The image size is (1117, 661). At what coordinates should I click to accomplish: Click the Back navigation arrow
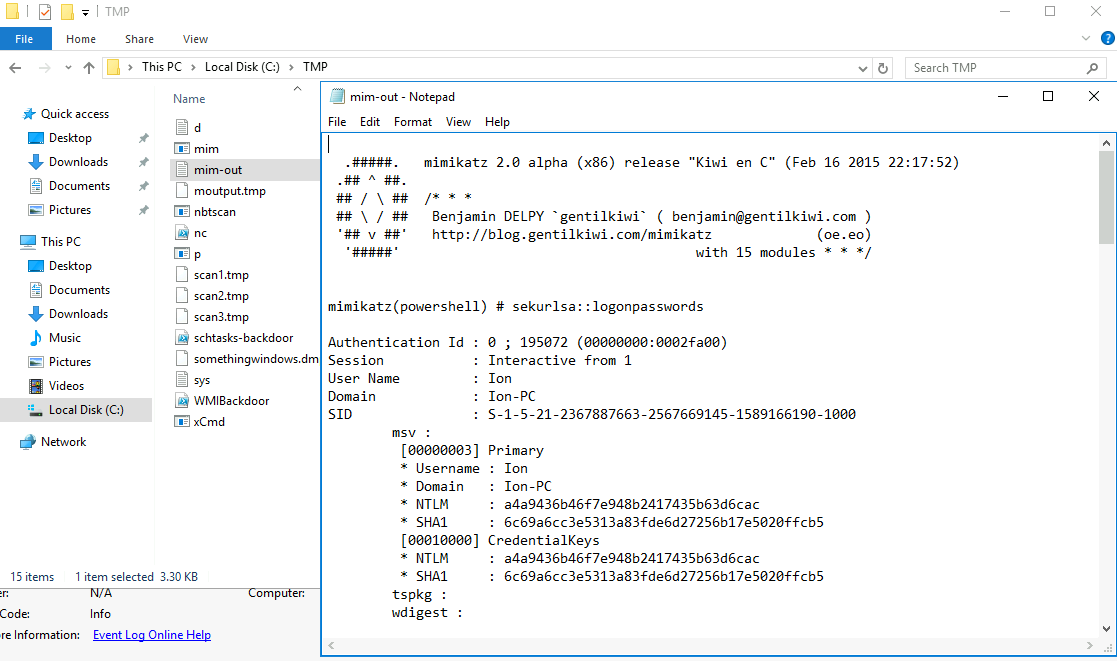tap(15, 67)
